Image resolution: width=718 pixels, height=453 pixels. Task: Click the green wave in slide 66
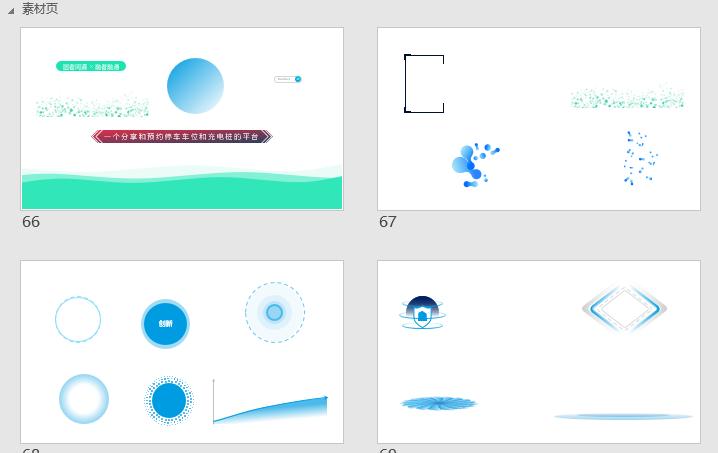coord(182,188)
